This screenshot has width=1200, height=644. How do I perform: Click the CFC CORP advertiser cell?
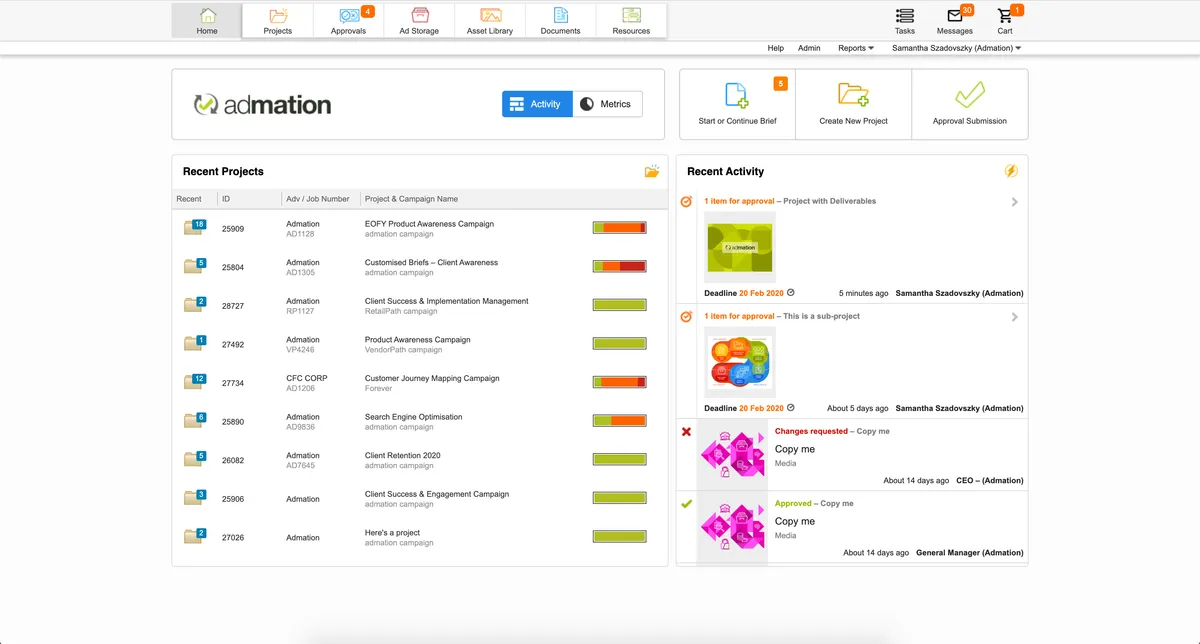306,378
